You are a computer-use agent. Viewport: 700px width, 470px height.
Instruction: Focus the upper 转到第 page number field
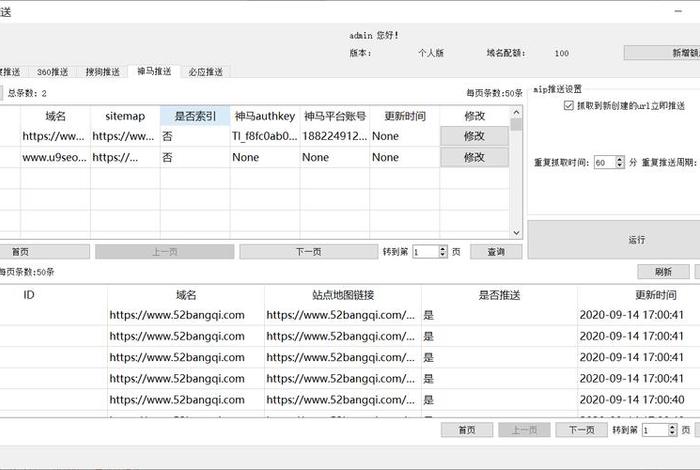coord(425,252)
